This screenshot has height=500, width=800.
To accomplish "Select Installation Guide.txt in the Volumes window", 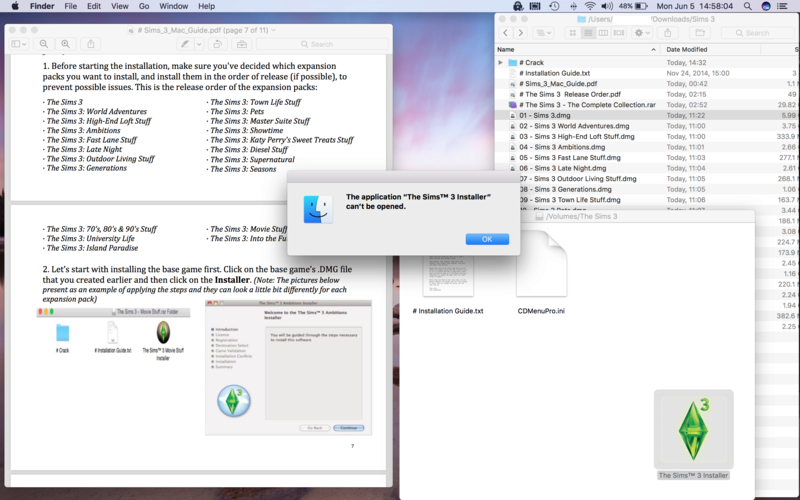I will pos(447,310).
